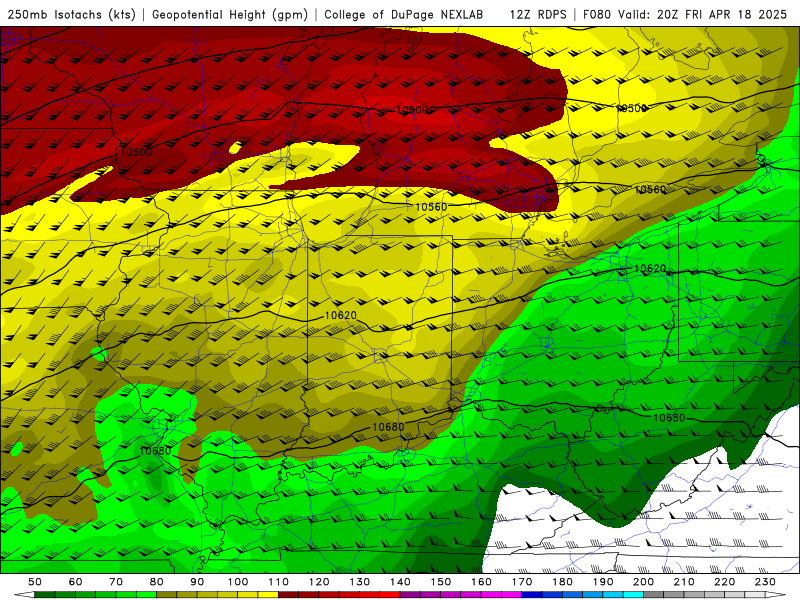Click the 220 legend value
800x600 pixels.
click(x=725, y=582)
